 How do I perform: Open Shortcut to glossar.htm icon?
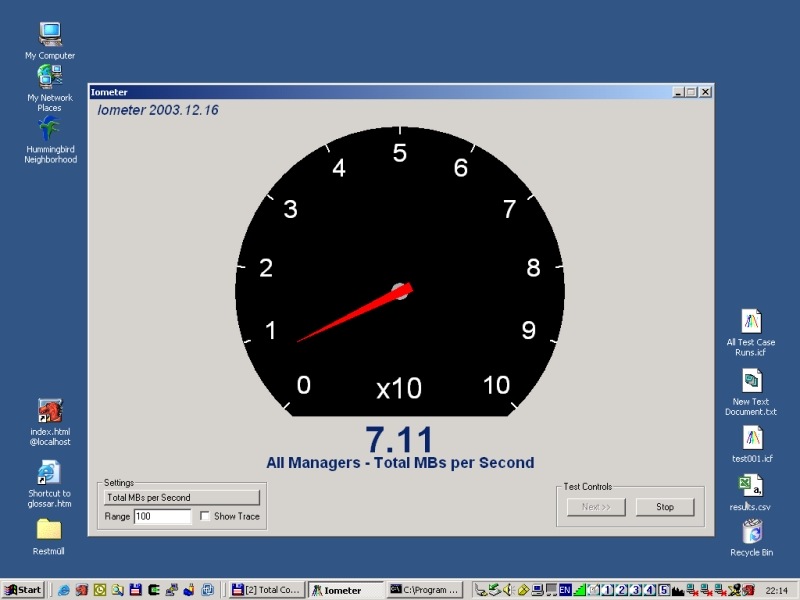(49, 473)
